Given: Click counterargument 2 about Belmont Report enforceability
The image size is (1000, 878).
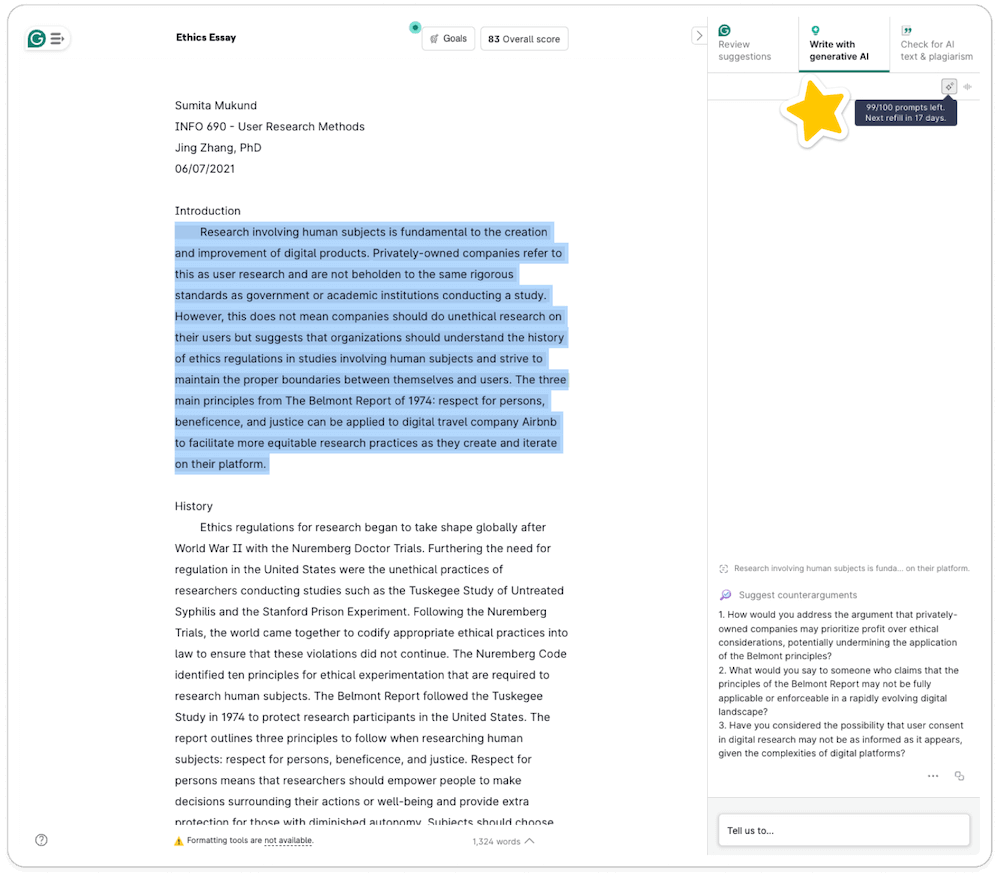Looking at the screenshot, I should [x=838, y=691].
